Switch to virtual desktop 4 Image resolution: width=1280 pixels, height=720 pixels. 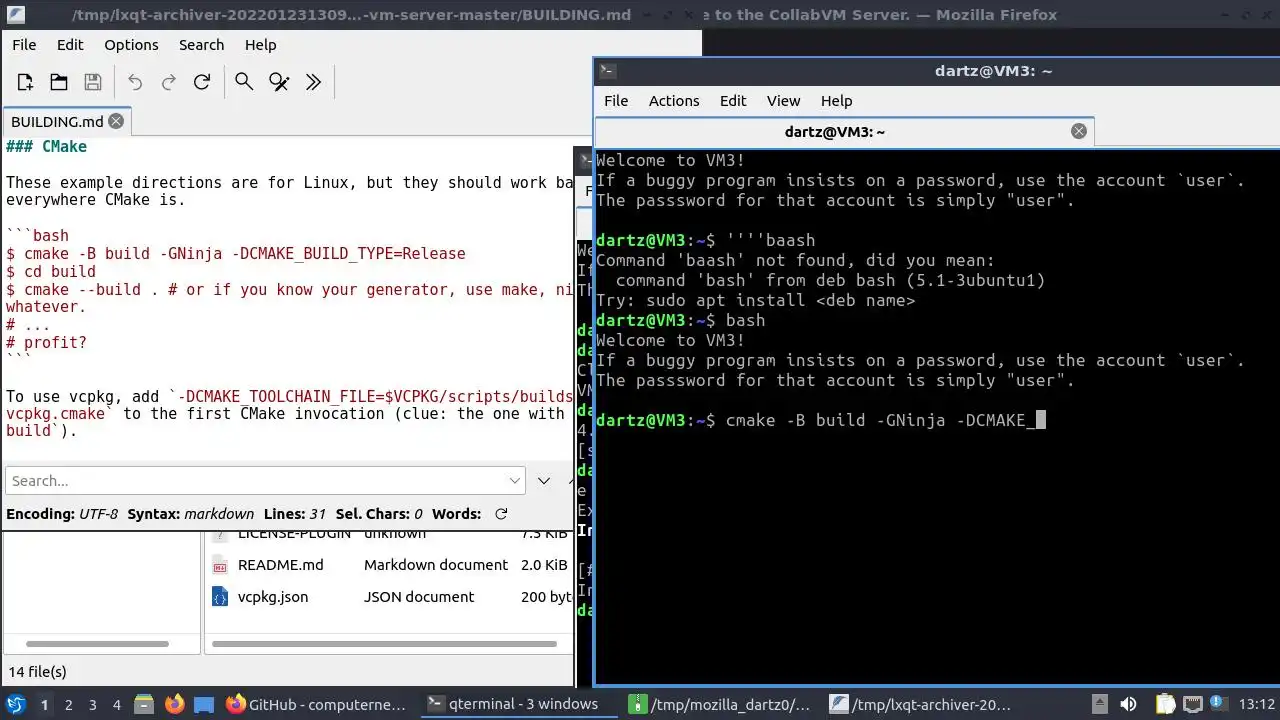tap(116, 705)
